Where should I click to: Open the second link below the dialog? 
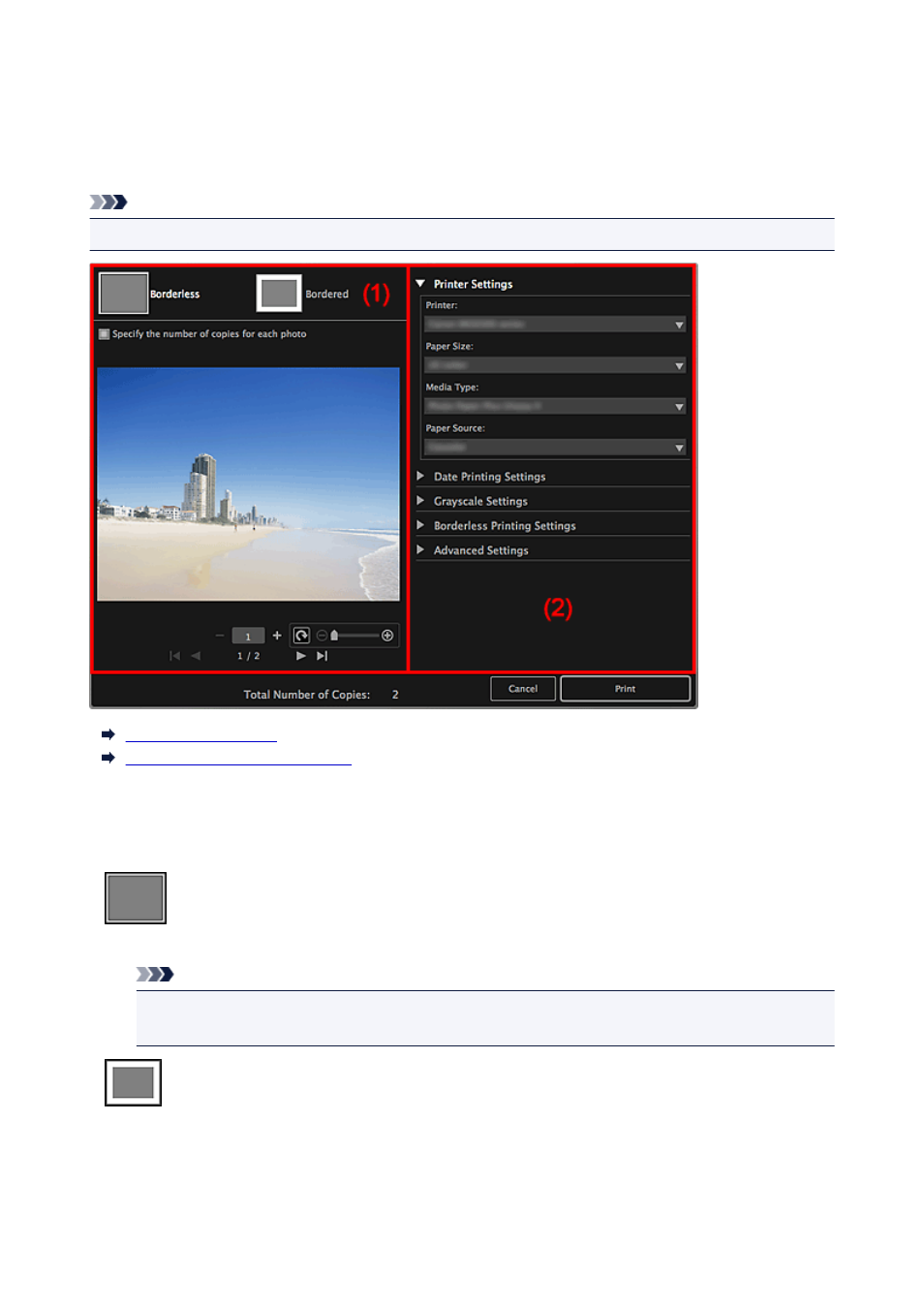[238, 758]
